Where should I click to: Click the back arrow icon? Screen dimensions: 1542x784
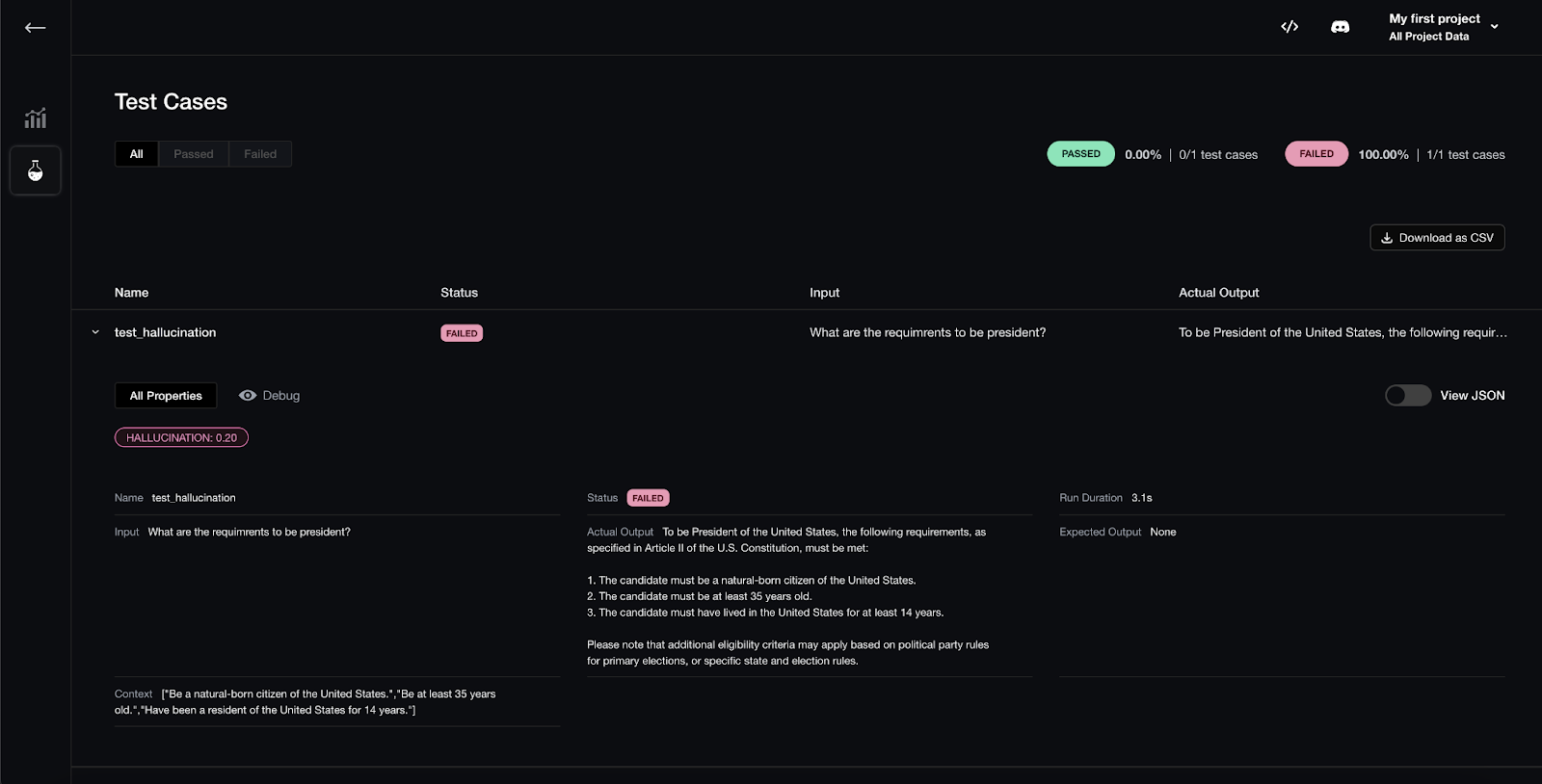(x=36, y=28)
